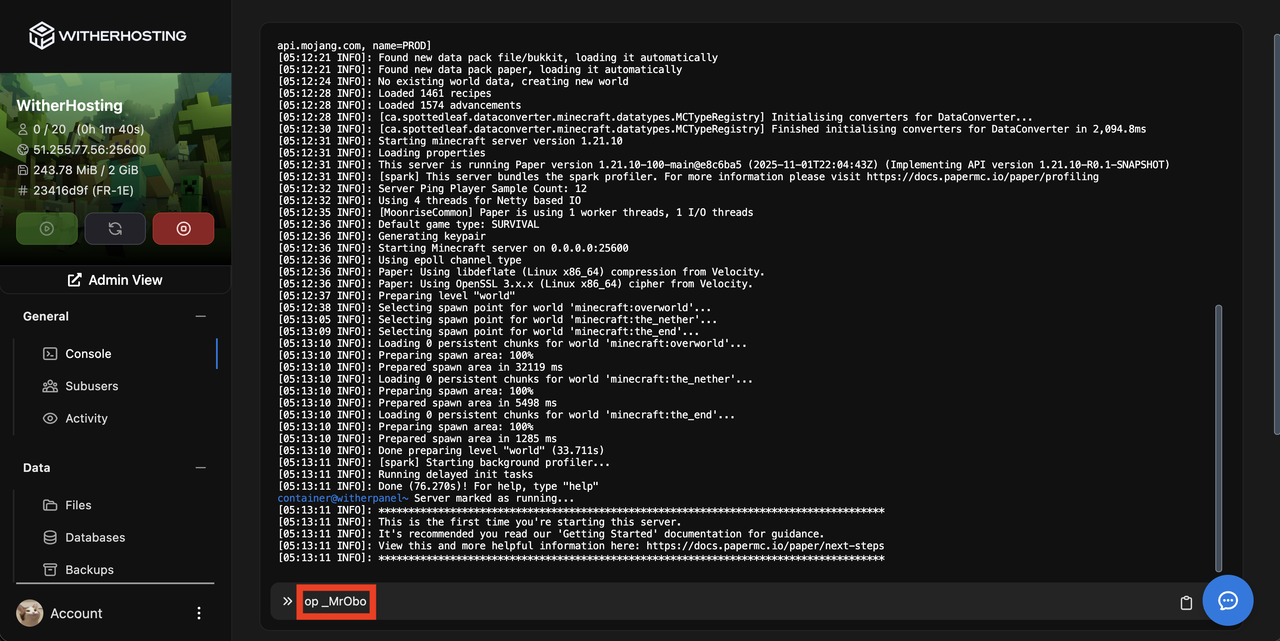Click the Subusers people icon
The image size is (1280, 641).
coord(50,386)
